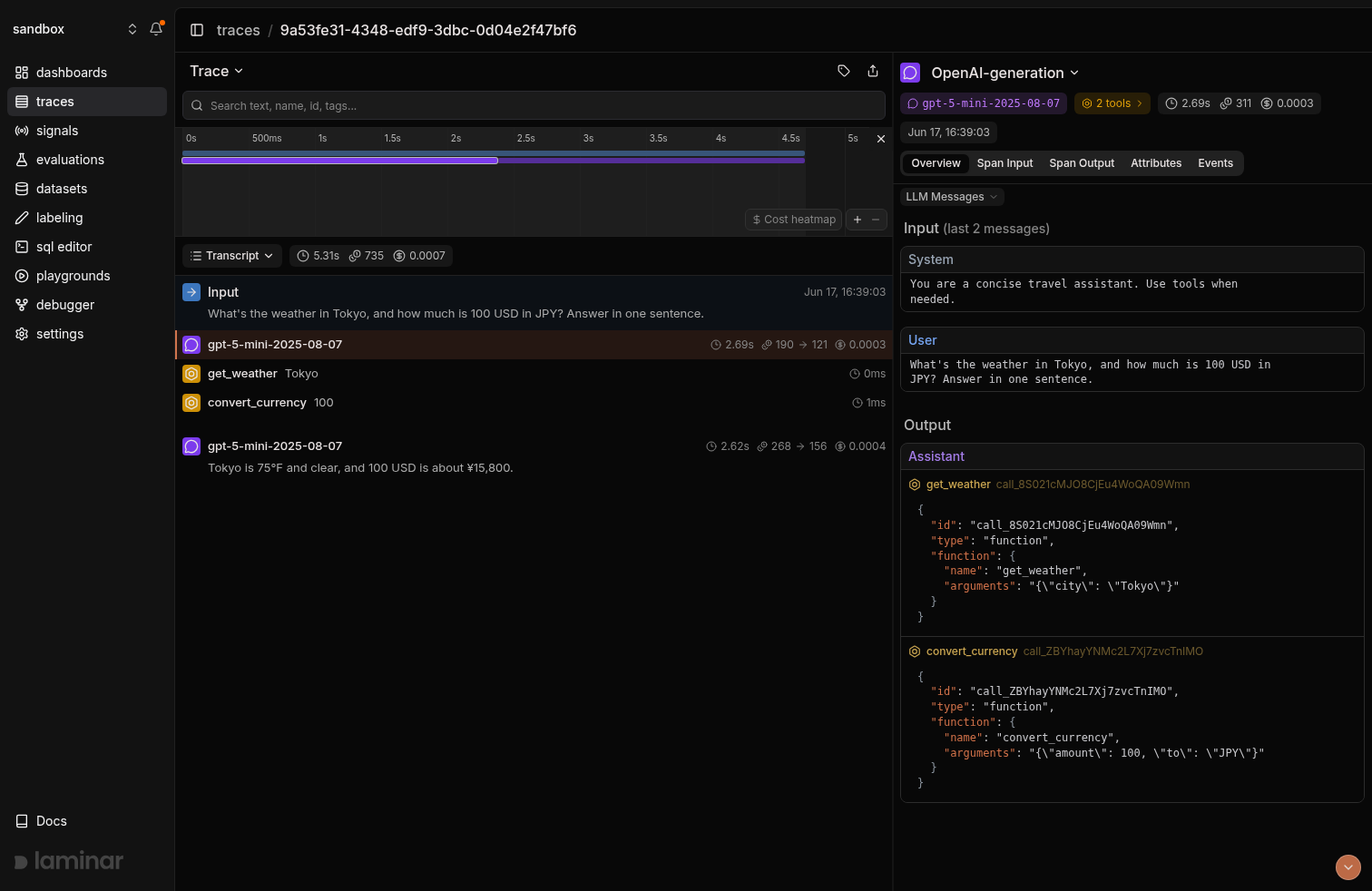Focus the trace search field
Image resolution: width=1372 pixels, height=891 pixels.
click(x=534, y=105)
